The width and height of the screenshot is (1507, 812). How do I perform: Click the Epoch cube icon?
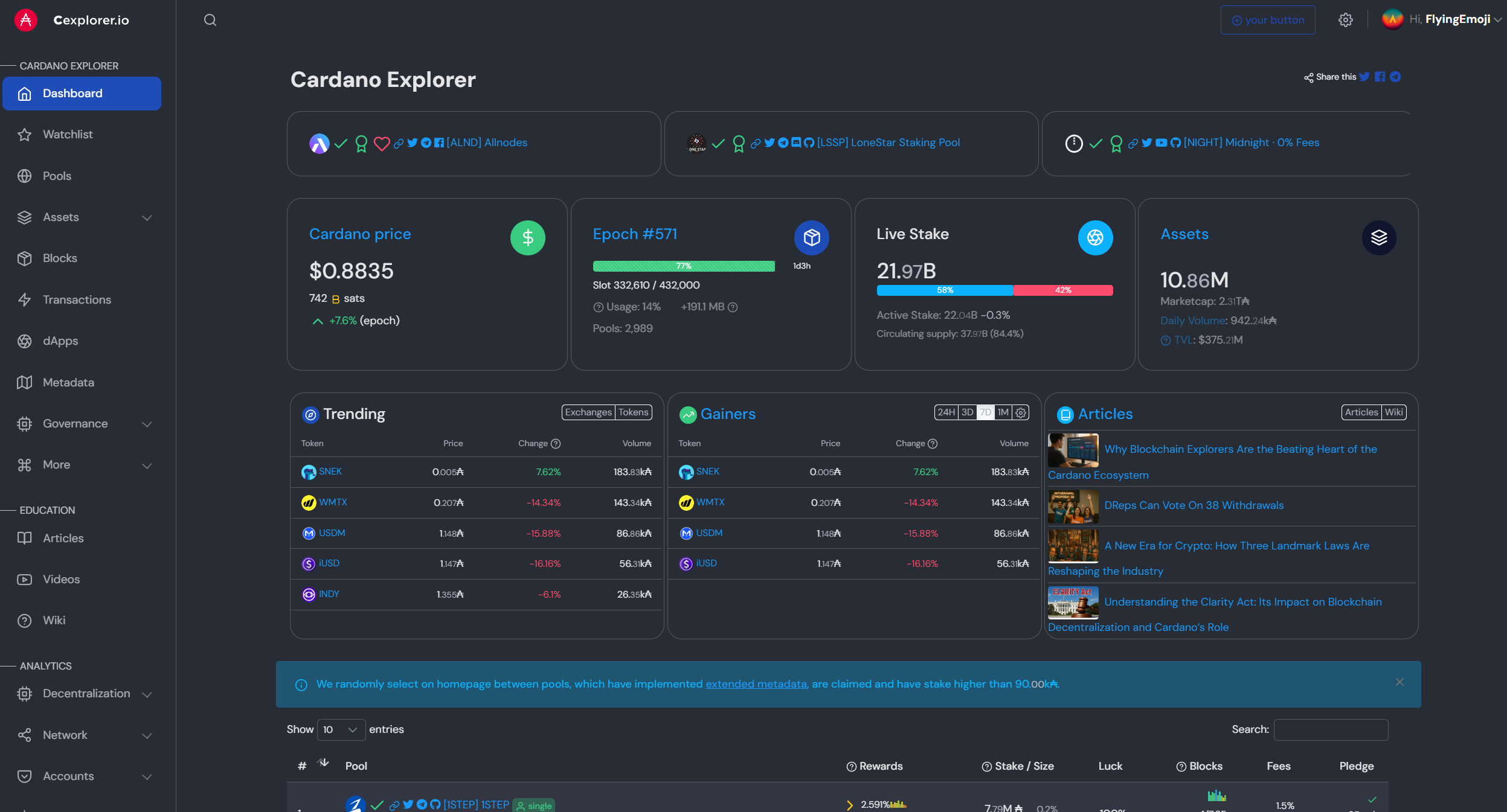point(811,238)
